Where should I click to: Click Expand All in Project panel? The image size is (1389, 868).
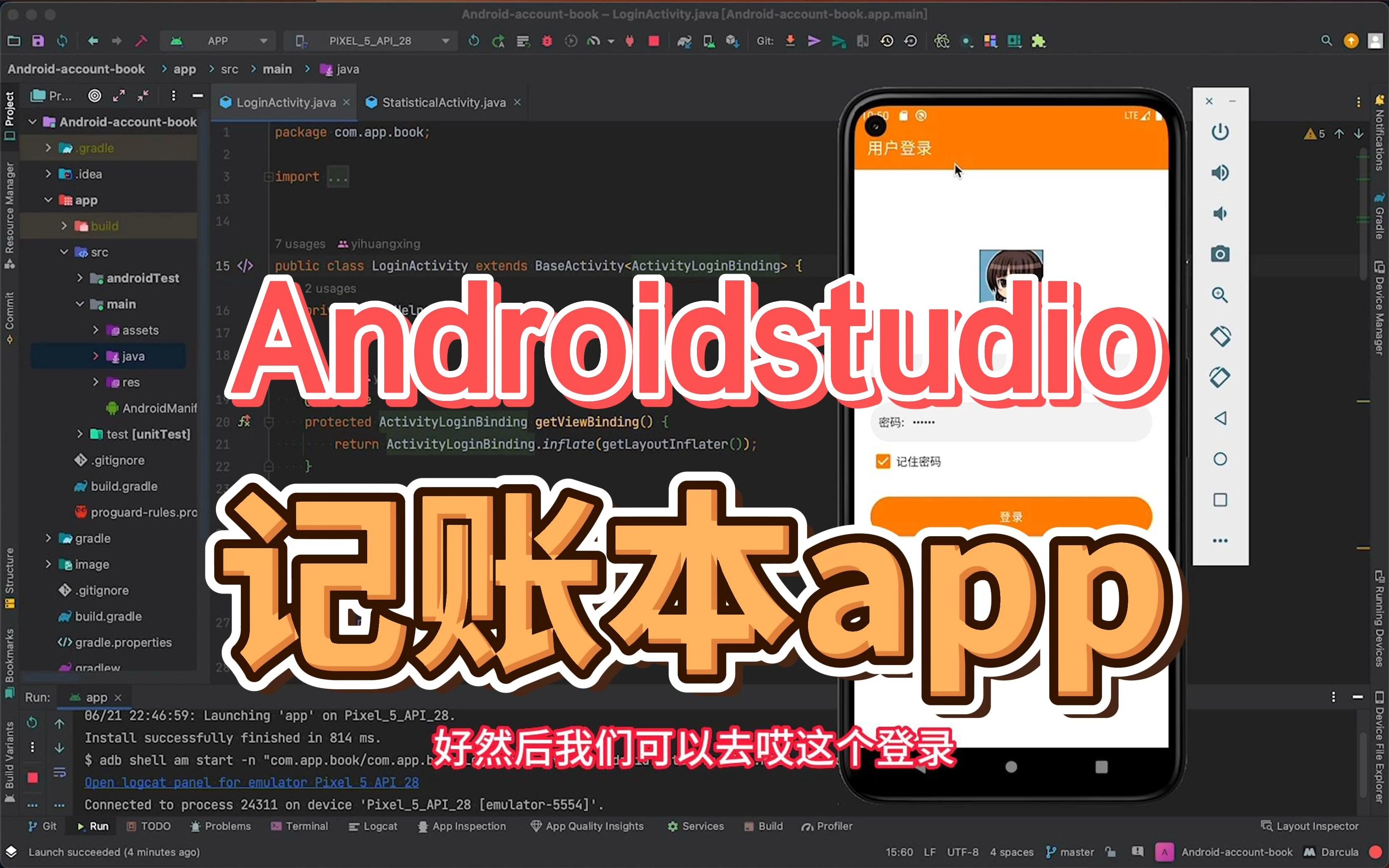tap(119, 96)
